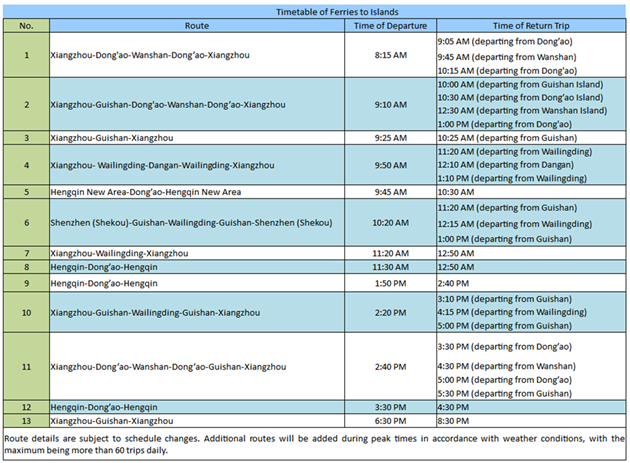Screen dimensions: 630x463
Task: Click '5:30 PM (departing from Guishan)'
Action: click(x=505, y=393)
